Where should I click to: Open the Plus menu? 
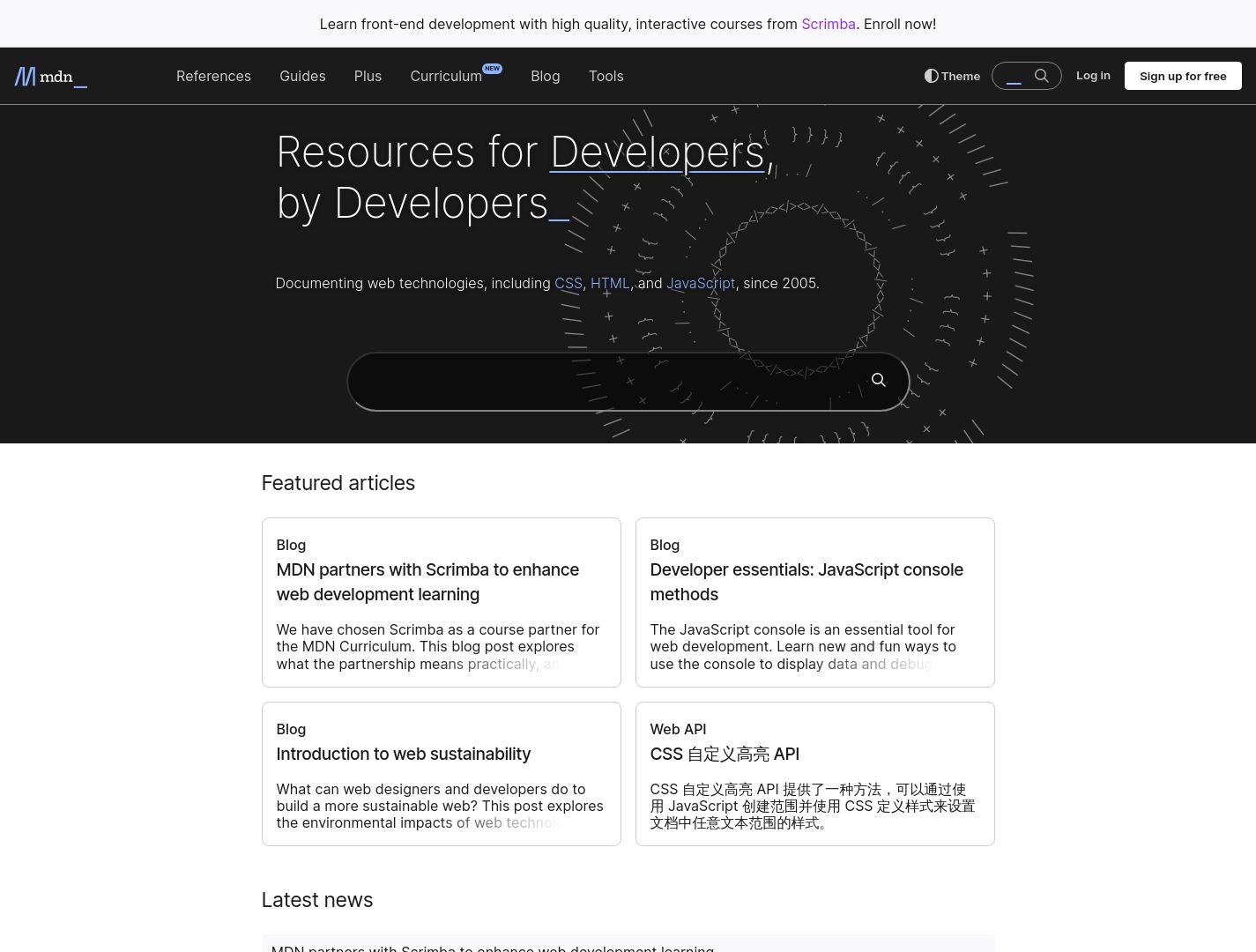[368, 77]
